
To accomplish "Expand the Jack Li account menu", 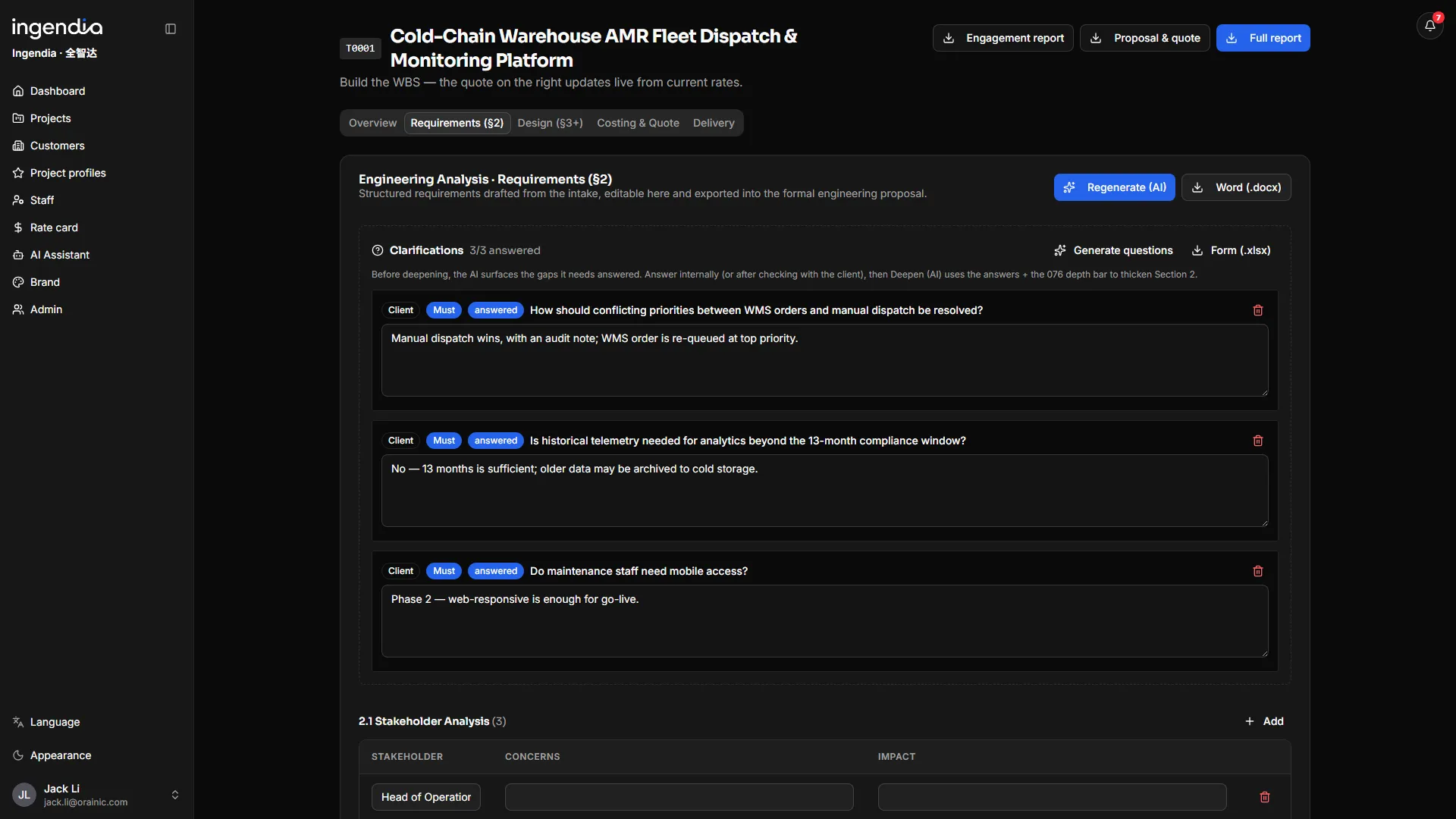I will 175,795.
